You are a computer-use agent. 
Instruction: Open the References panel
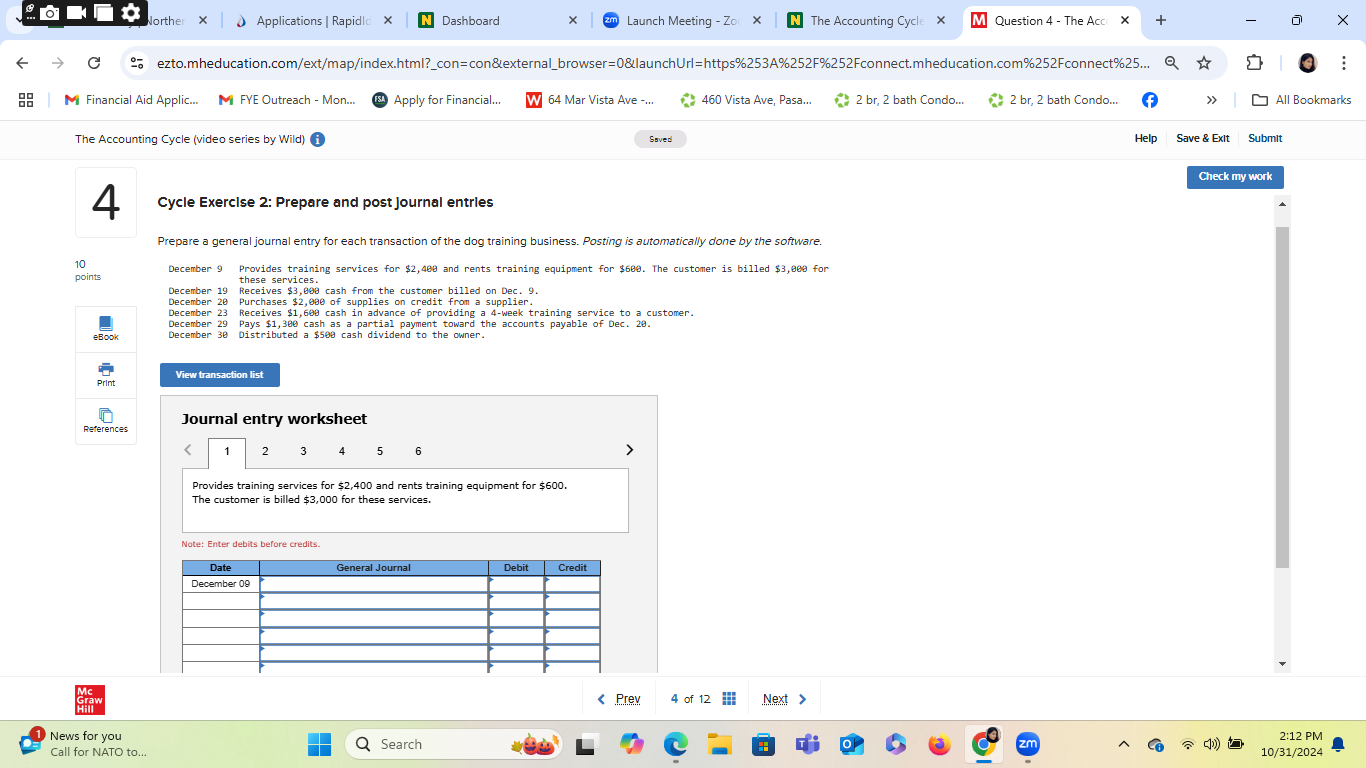tap(105, 421)
